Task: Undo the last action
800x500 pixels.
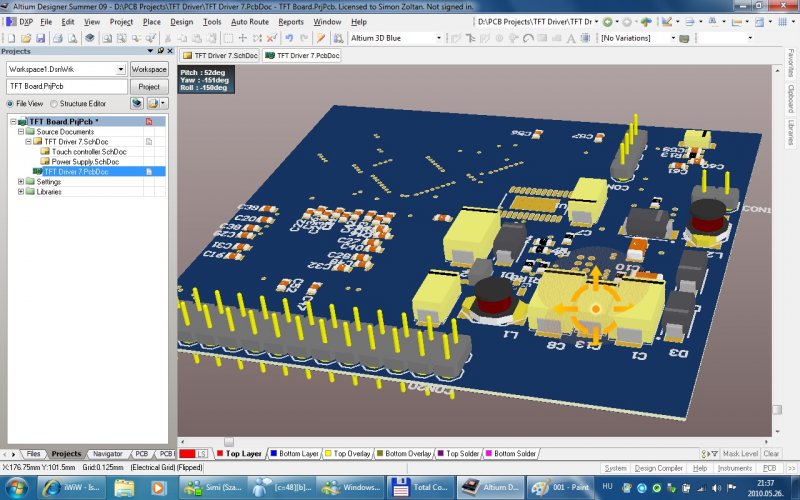Action: tap(289, 38)
